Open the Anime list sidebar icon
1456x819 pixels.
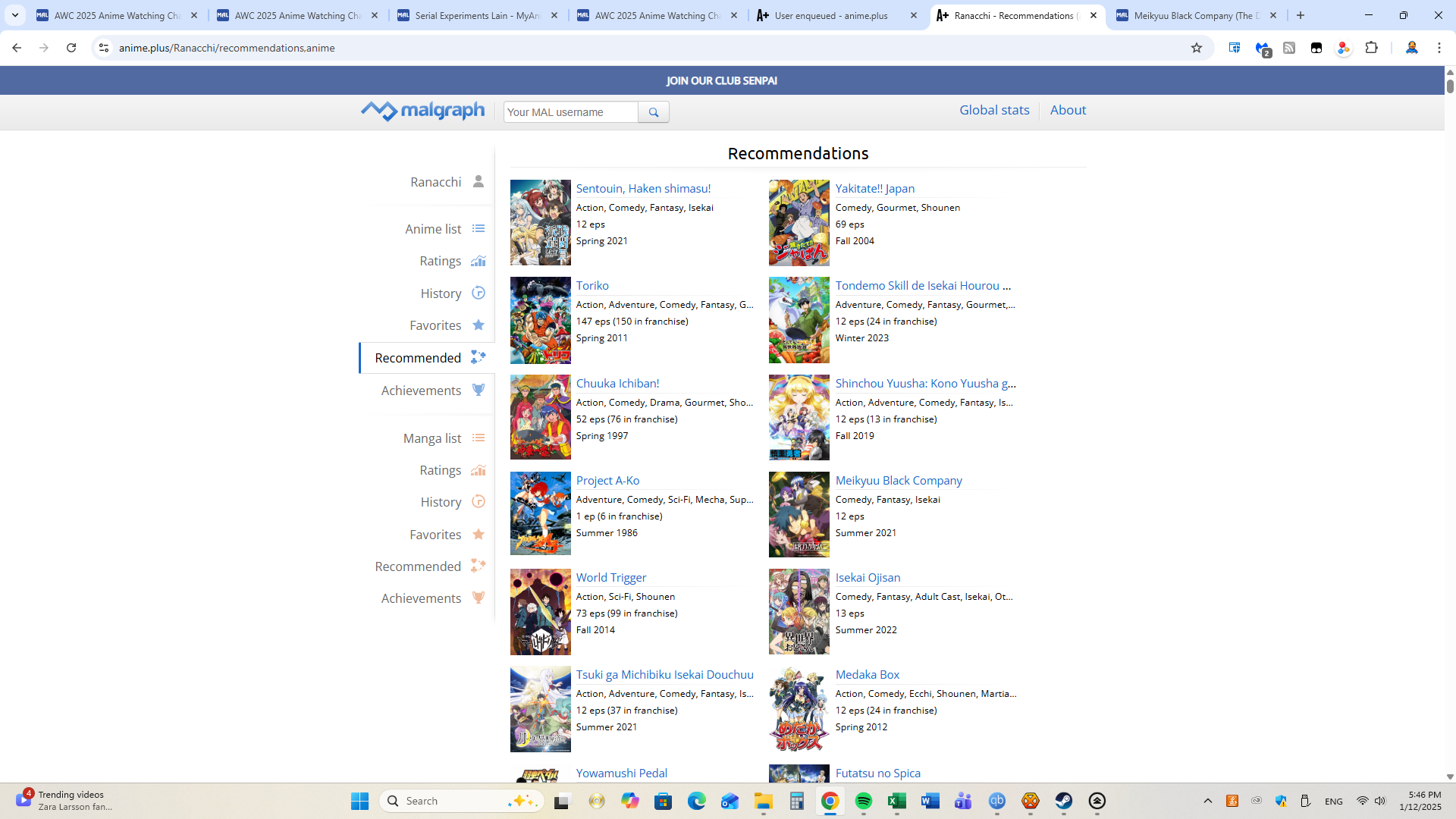coord(479,228)
